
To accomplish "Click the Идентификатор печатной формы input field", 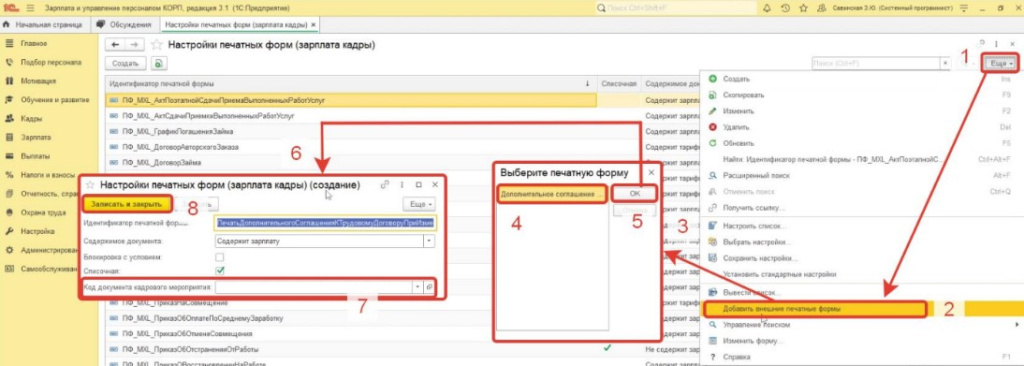I will 325,223.
